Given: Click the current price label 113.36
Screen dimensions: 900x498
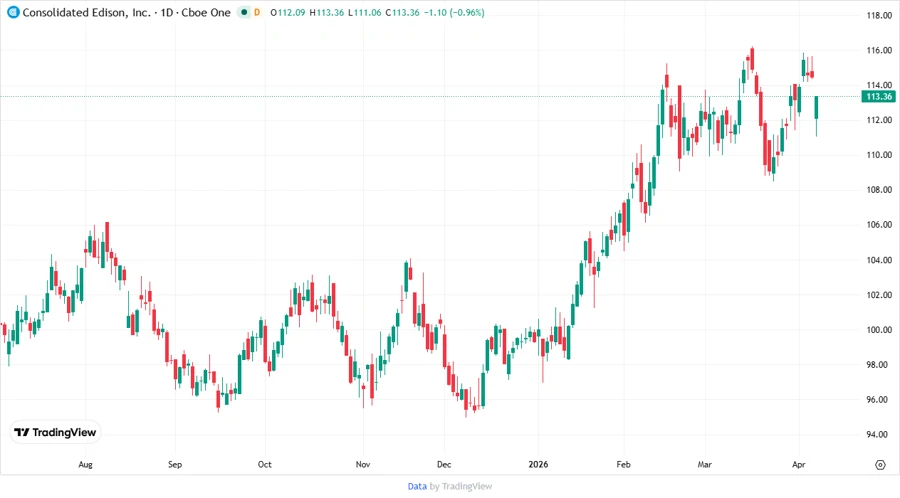Looking at the screenshot, I should 878,96.
